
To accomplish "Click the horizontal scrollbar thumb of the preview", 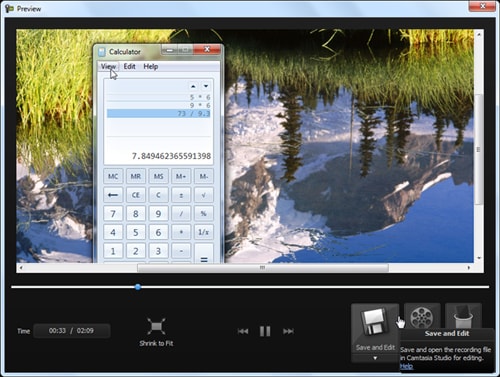I will tap(263, 268).
